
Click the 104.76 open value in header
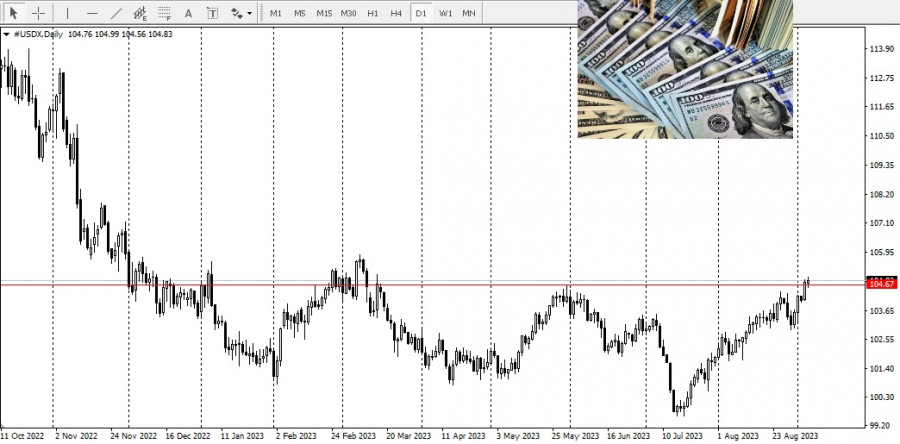point(80,34)
